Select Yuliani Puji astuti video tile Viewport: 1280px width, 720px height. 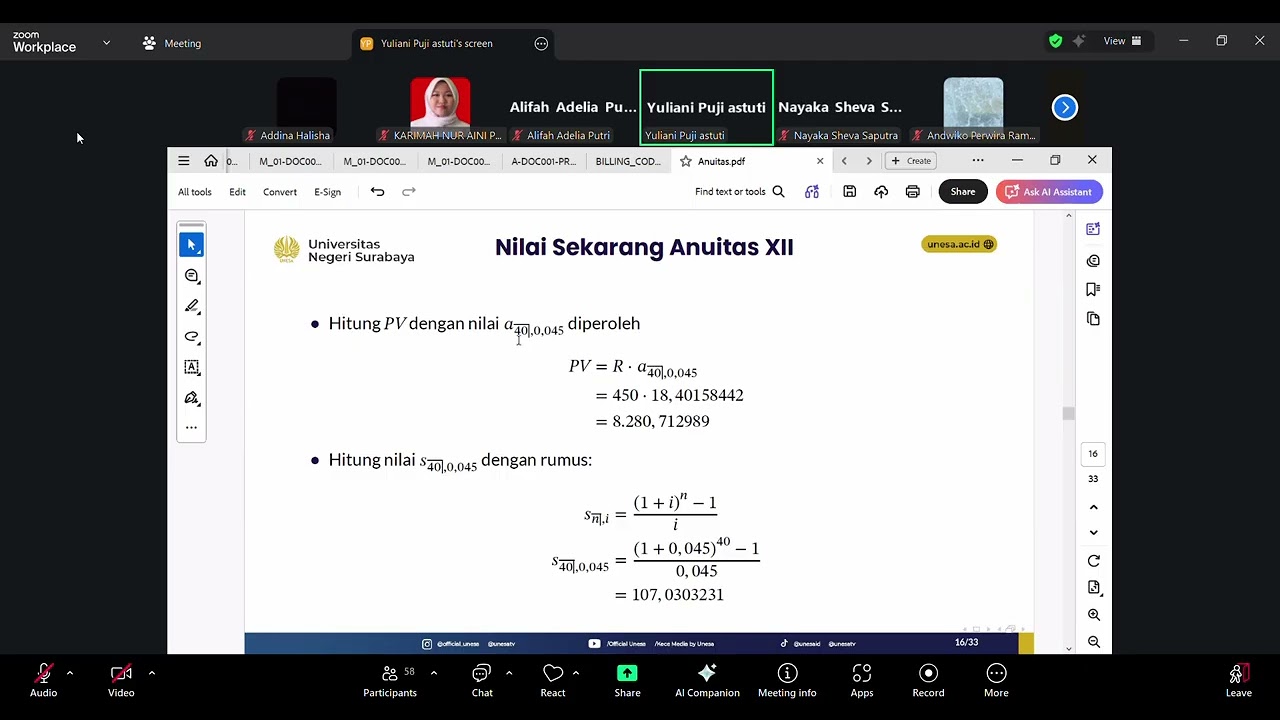point(706,107)
